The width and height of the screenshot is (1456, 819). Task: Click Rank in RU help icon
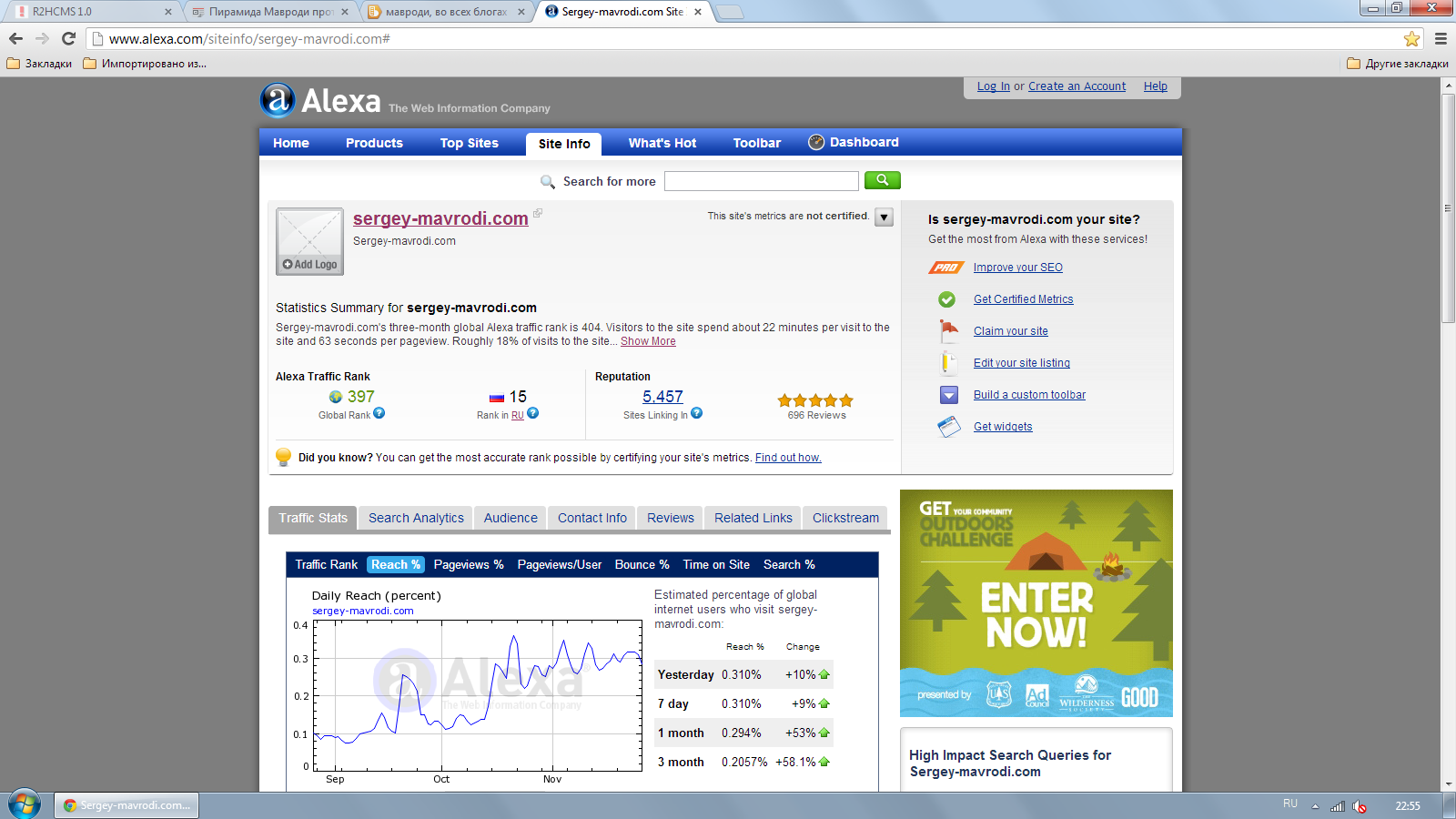pyautogui.click(x=533, y=413)
